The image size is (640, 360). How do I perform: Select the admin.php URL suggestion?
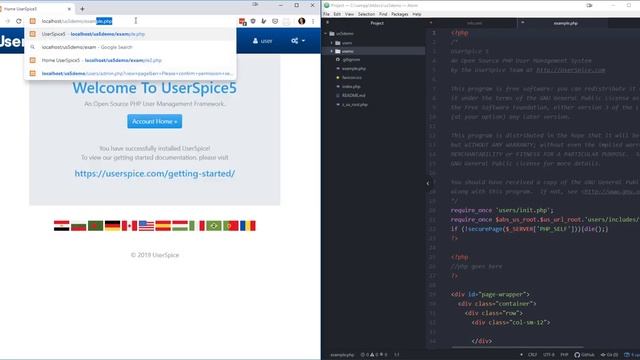[x=131, y=73]
